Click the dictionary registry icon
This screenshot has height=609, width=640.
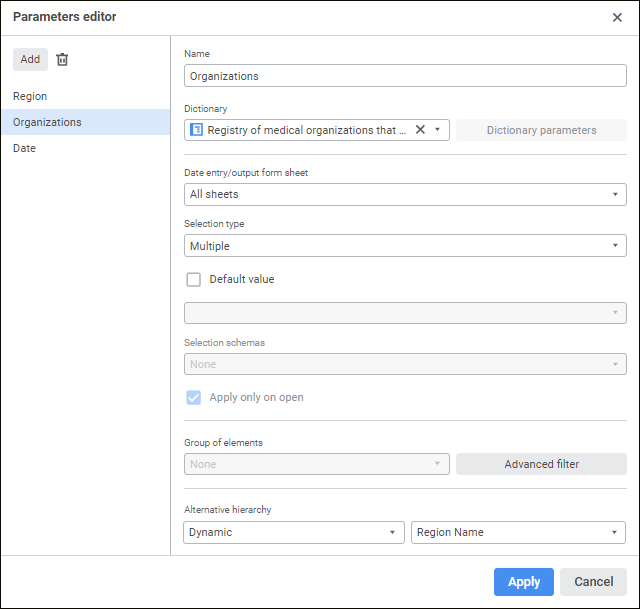tap(197, 130)
